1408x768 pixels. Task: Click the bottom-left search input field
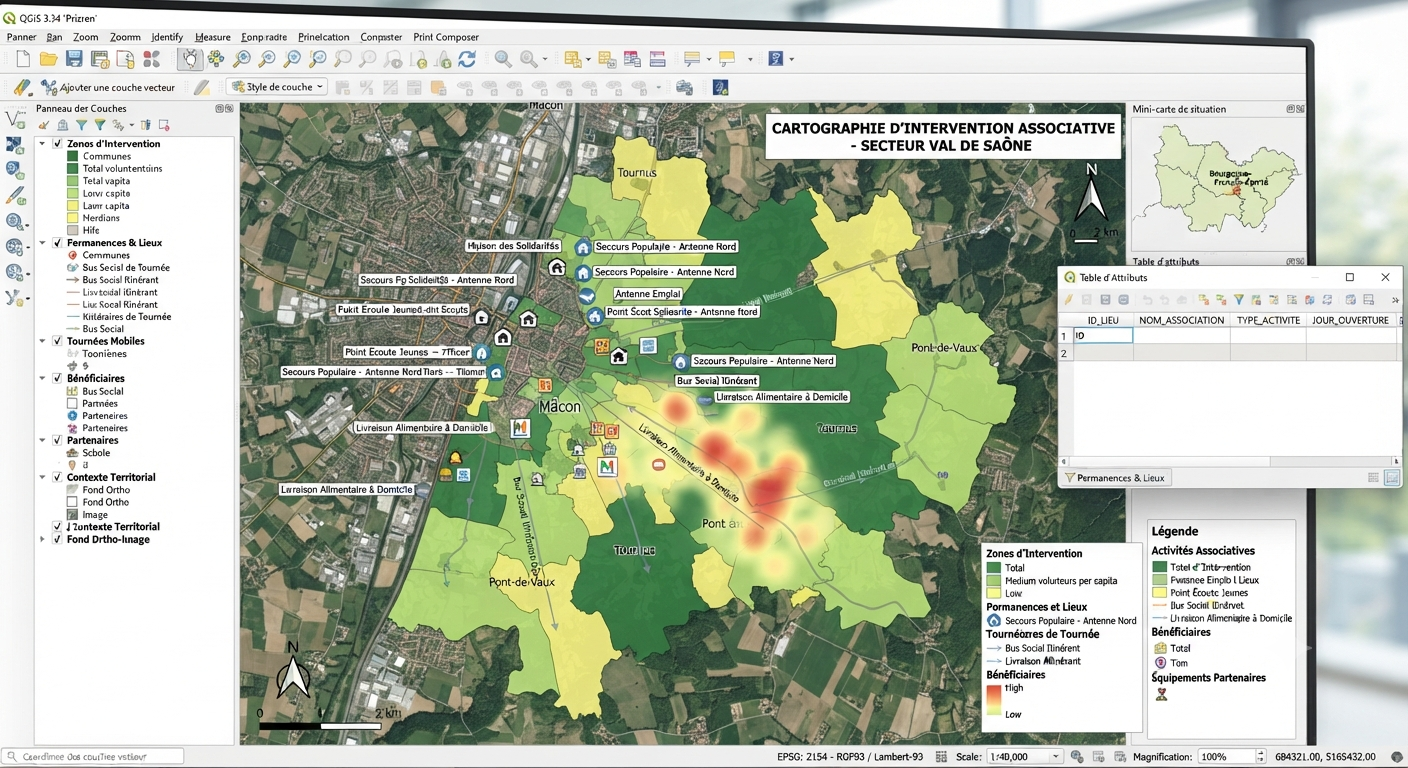(93, 757)
